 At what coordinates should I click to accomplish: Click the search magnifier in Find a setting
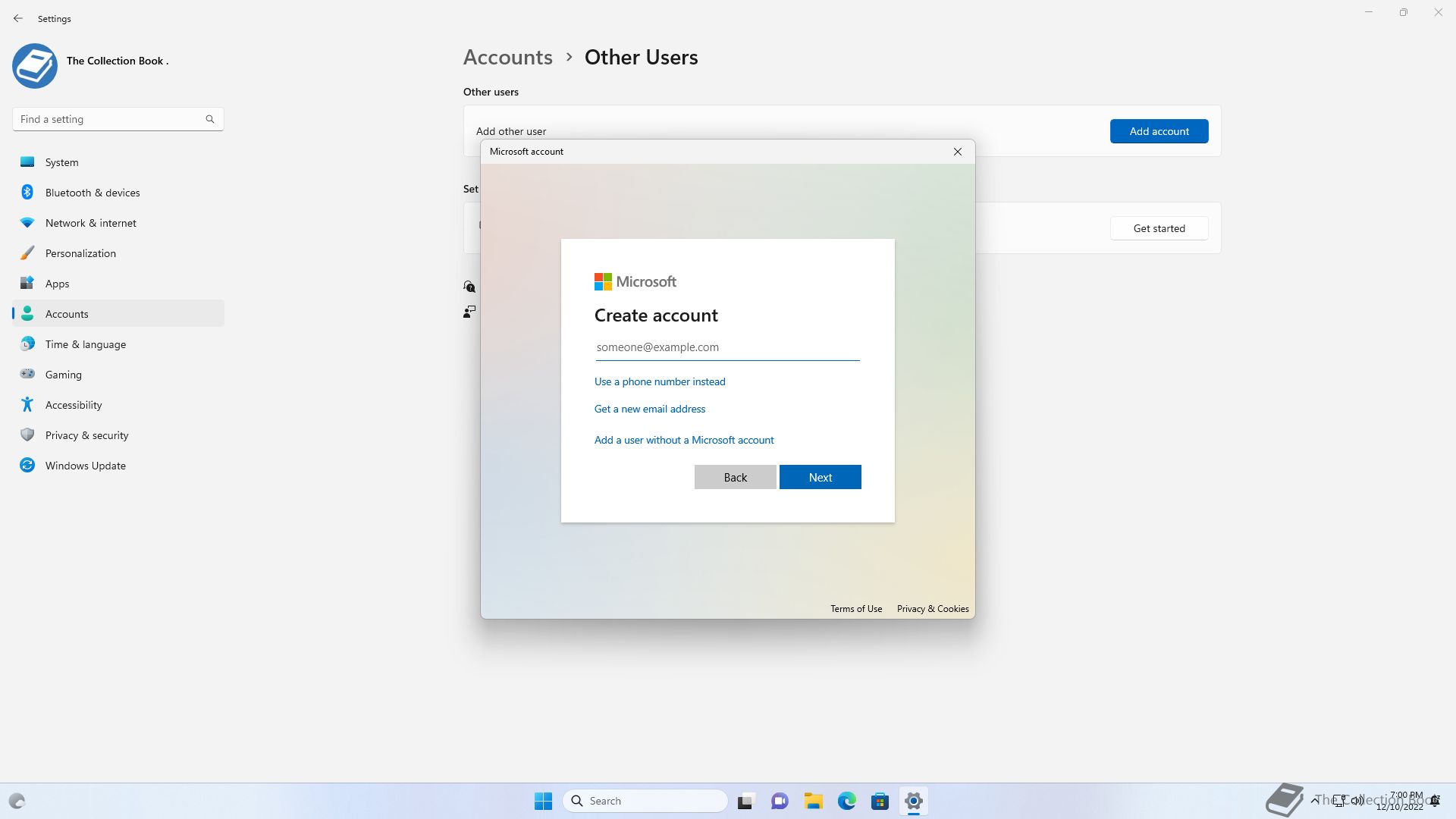pyautogui.click(x=210, y=119)
